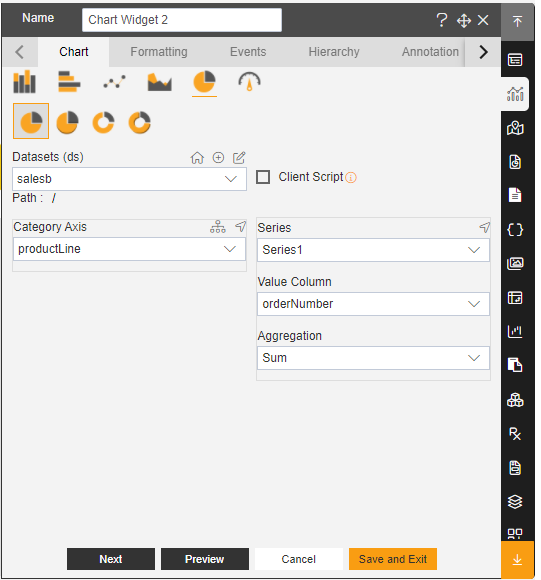Screen dimensions: 541x580
Task: Open the map widget icon in sidebar
Action: tap(515, 128)
